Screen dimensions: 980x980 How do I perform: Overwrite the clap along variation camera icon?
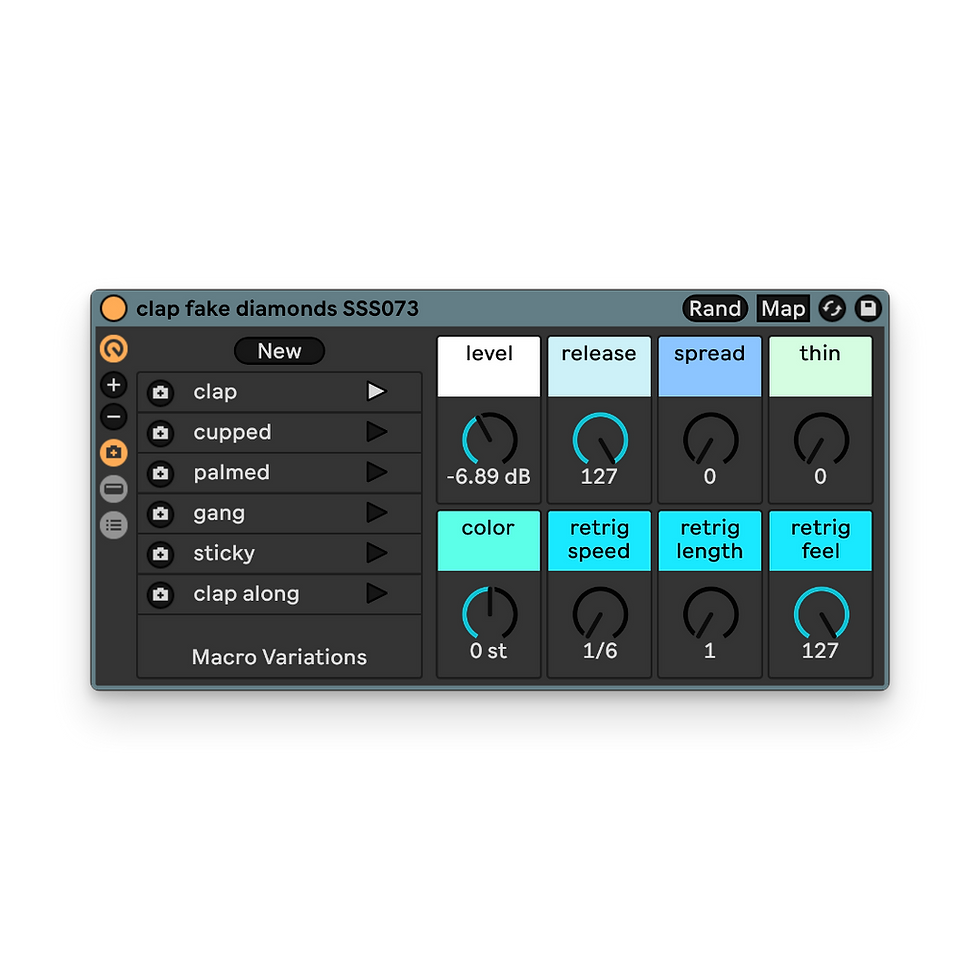pos(161,594)
